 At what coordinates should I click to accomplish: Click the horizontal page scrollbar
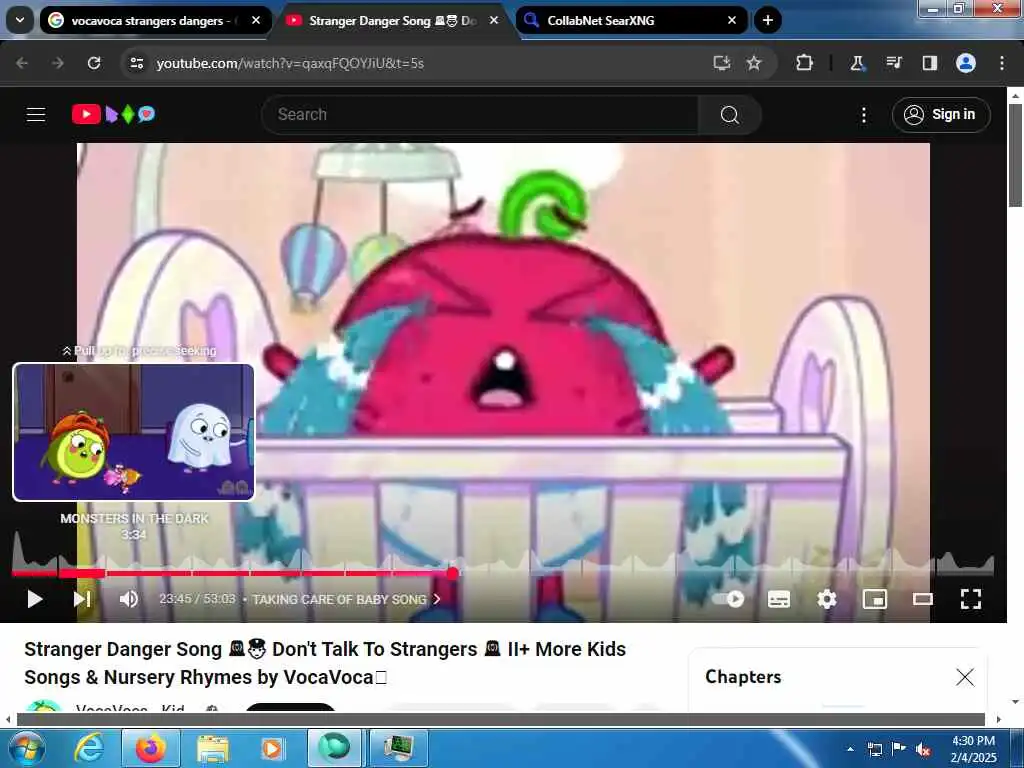pyautogui.click(x=501, y=720)
